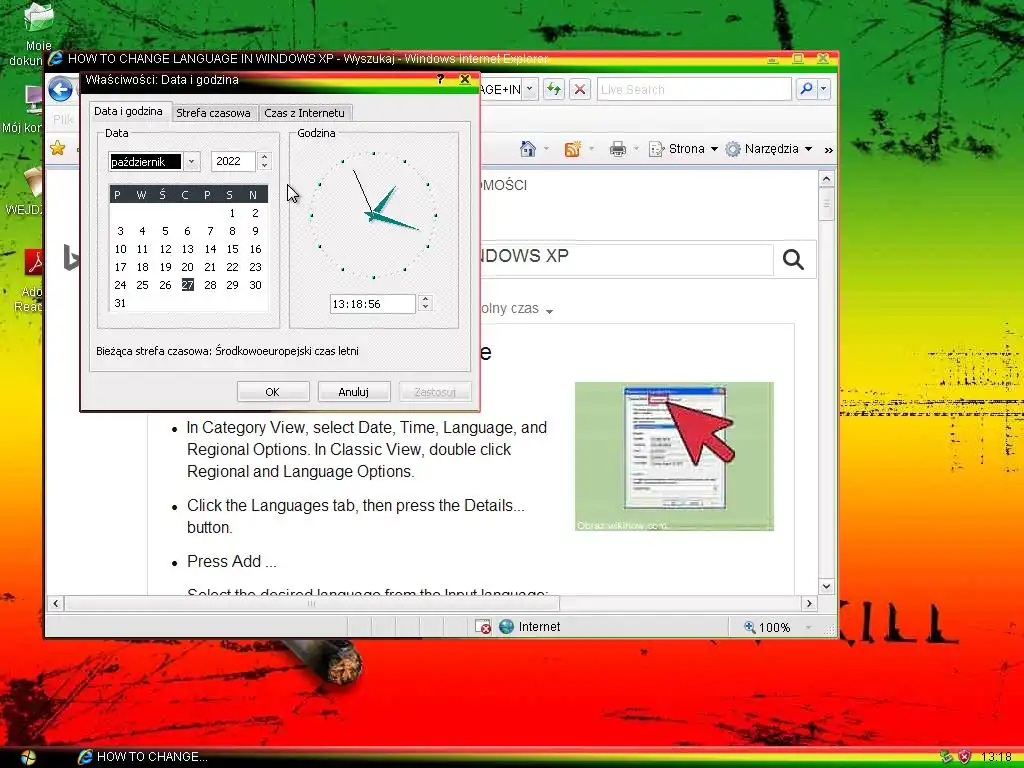The height and width of the screenshot is (768, 1024).
Task: Click the time field showing 13:18:56
Action: pyautogui.click(x=373, y=304)
